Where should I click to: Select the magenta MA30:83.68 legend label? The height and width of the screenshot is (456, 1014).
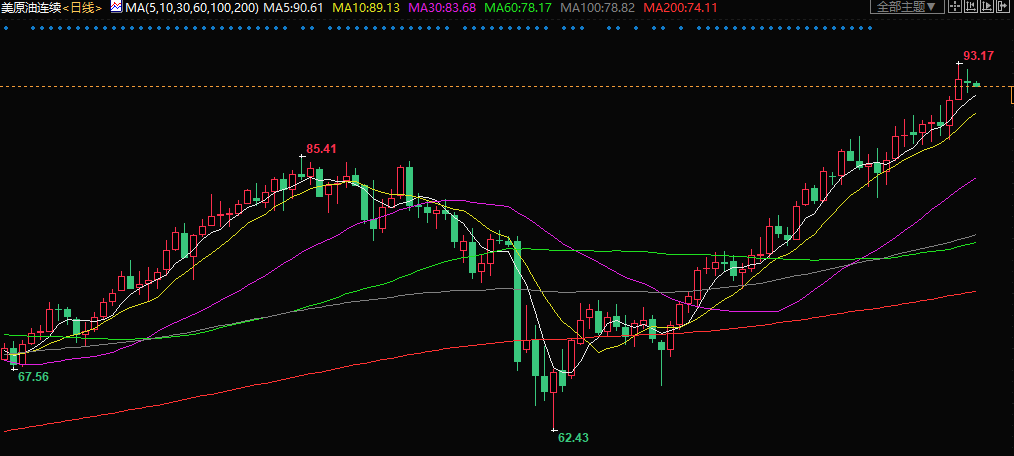440,8
